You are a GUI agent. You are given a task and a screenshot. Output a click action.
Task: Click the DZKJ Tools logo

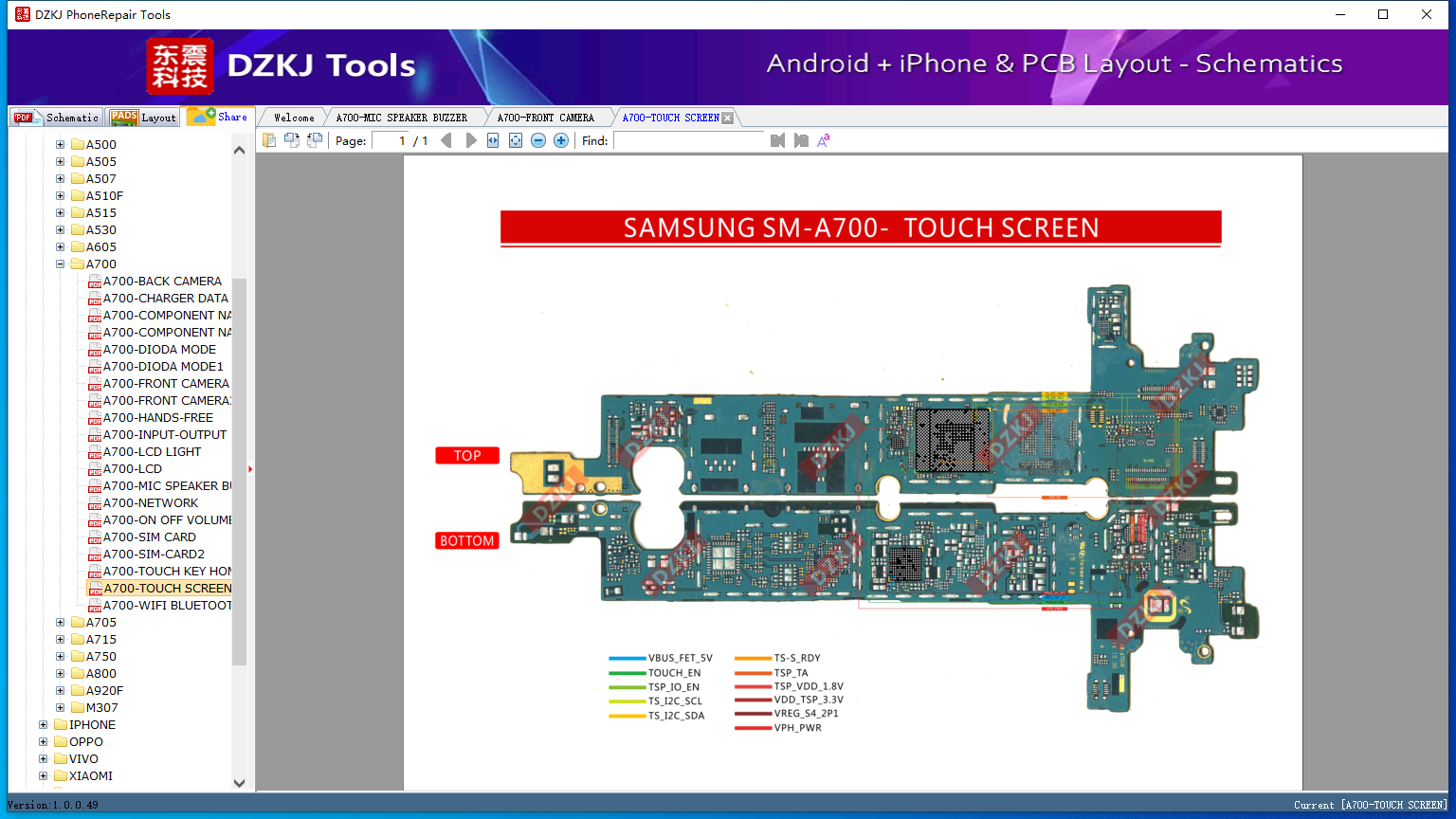click(x=282, y=65)
